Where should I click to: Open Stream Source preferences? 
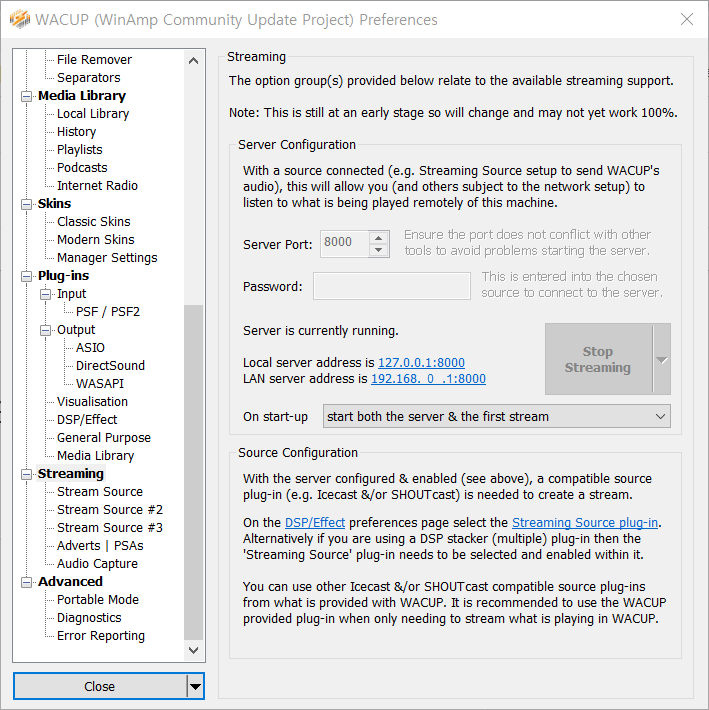pos(100,492)
